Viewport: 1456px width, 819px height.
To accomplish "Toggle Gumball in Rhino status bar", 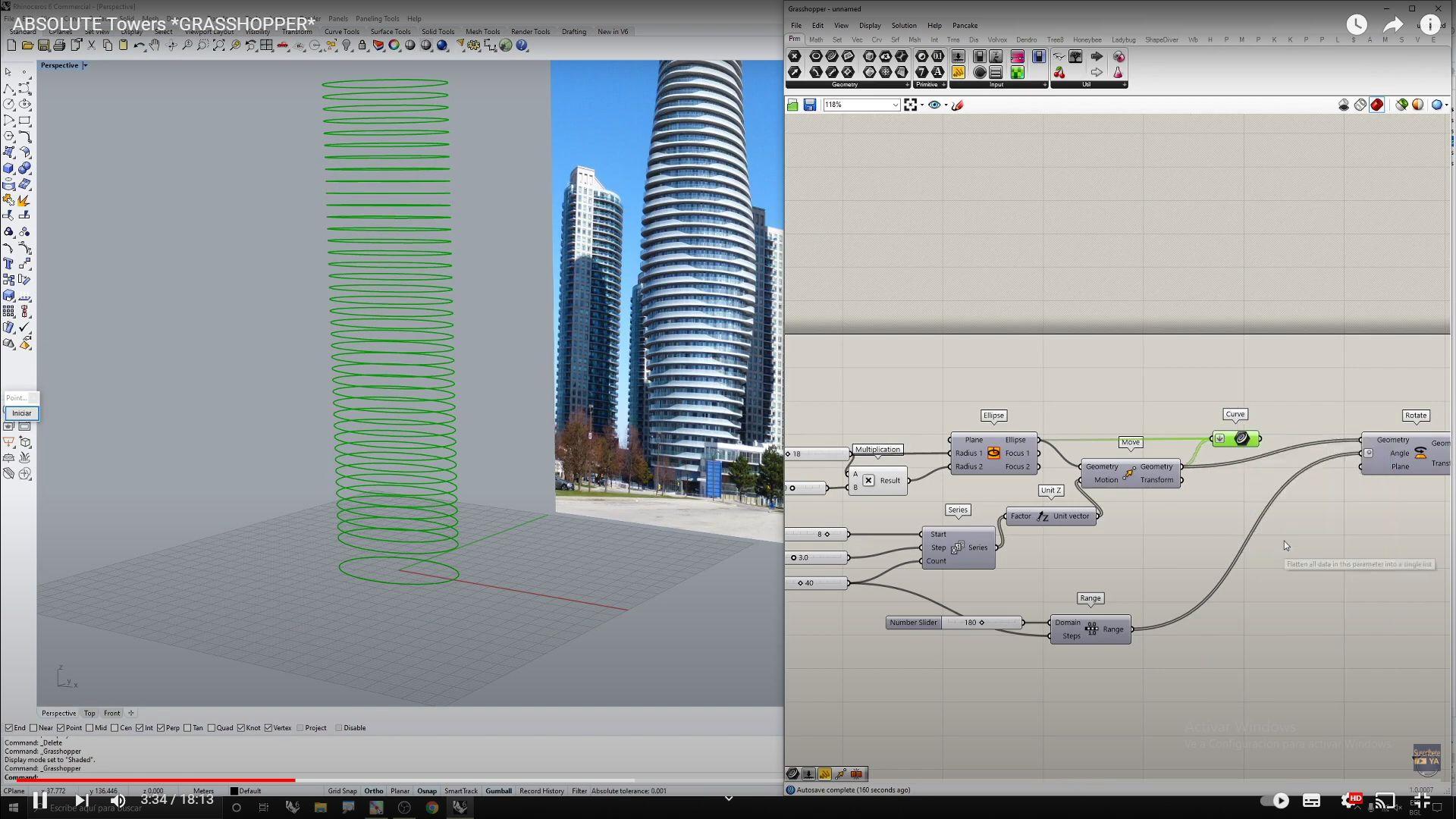I will click(x=498, y=791).
